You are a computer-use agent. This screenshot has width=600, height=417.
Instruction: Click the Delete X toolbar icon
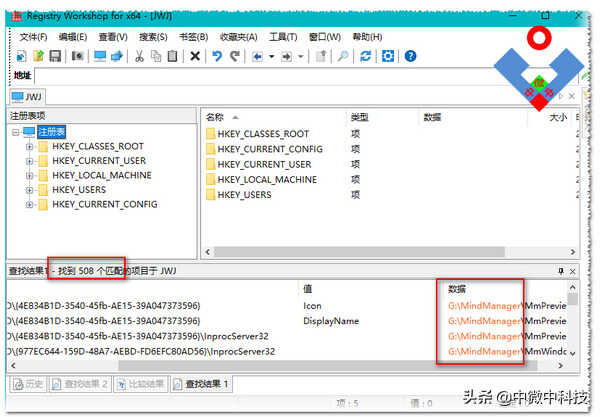pyautogui.click(x=195, y=56)
